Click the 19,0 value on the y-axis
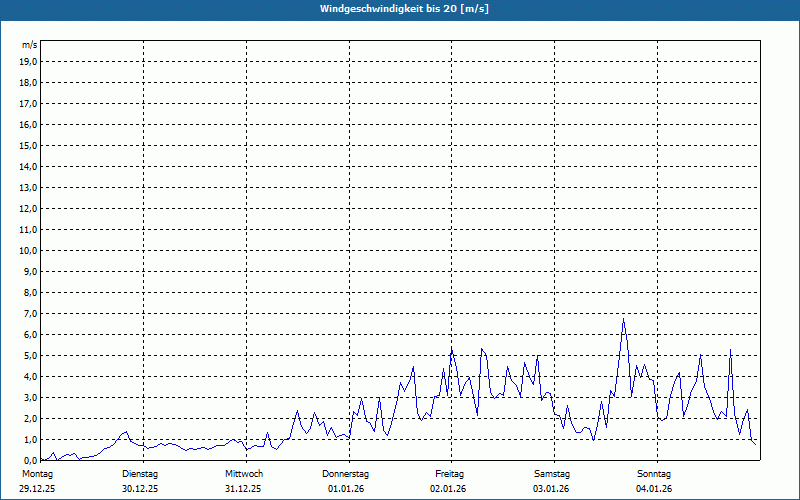800x500 pixels. pyautogui.click(x=29, y=61)
